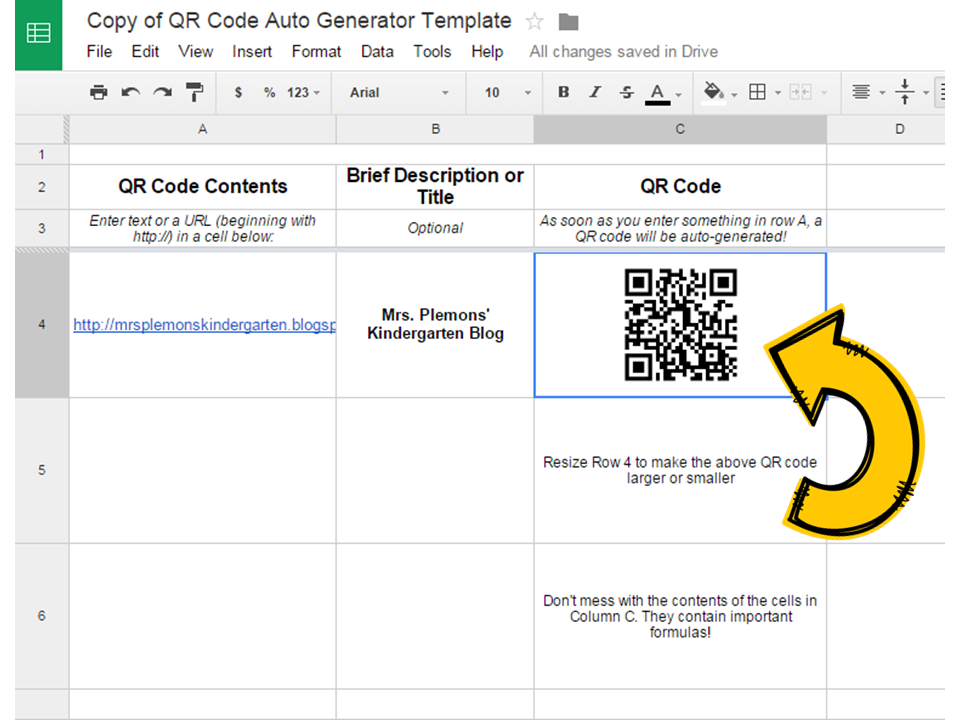Redo the last action
Viewport: 960px width, 720px height.
(163, 92)
